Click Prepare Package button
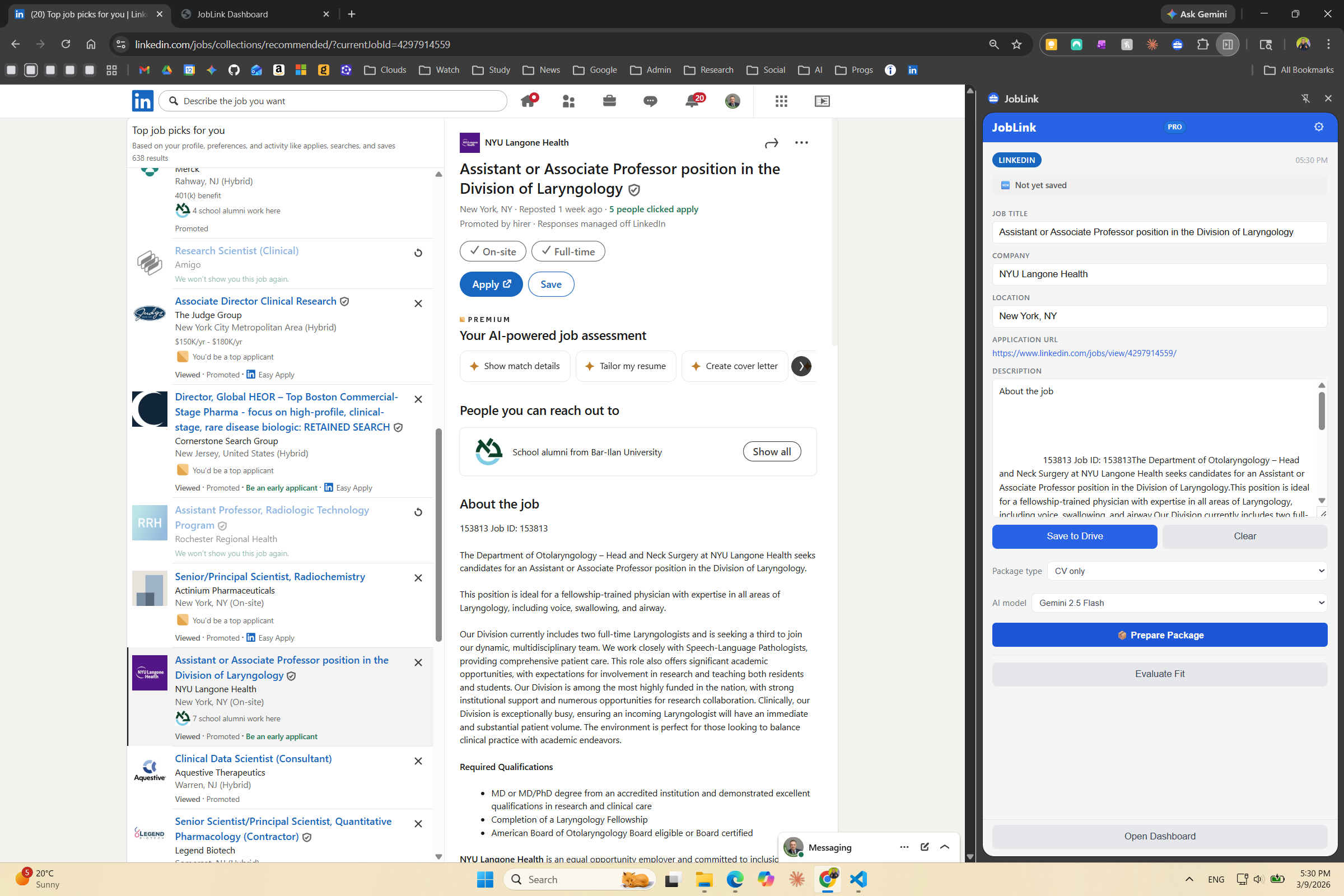Screen dimensions: 1344x896 point(1159,635)
